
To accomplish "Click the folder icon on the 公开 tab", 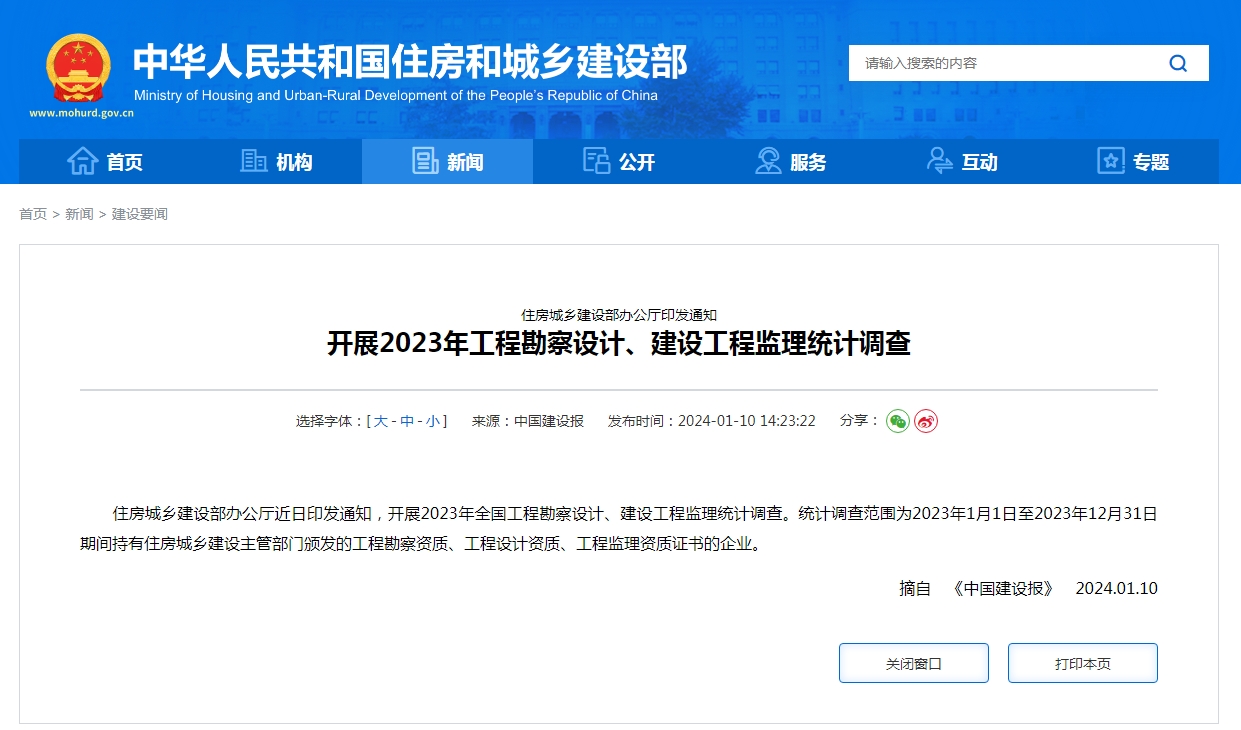I will tap(595, 161).
